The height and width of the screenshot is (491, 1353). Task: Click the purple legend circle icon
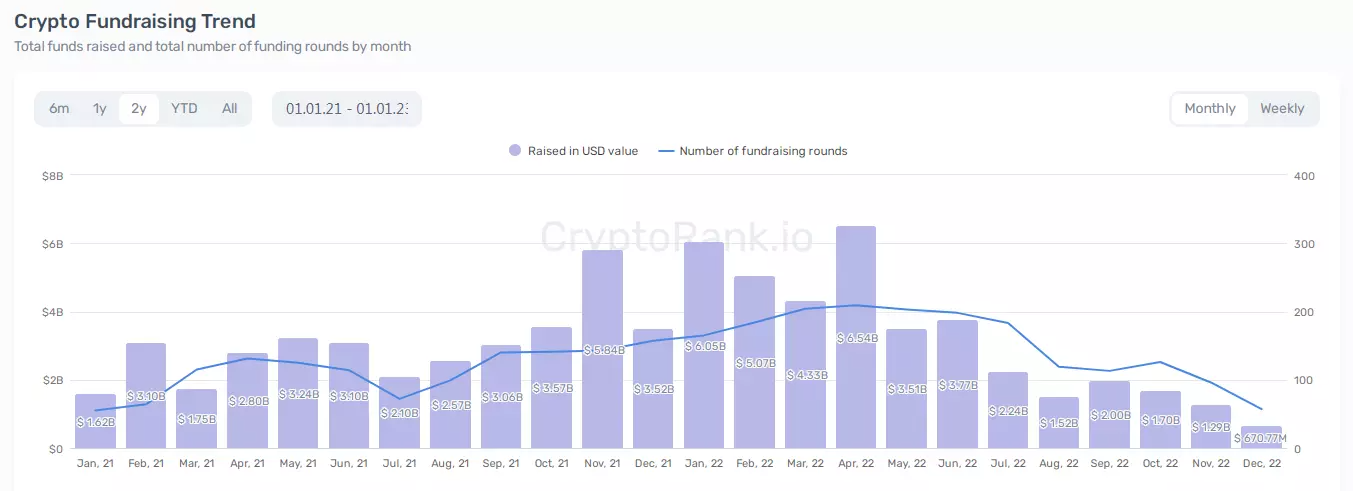pos(515,151)
